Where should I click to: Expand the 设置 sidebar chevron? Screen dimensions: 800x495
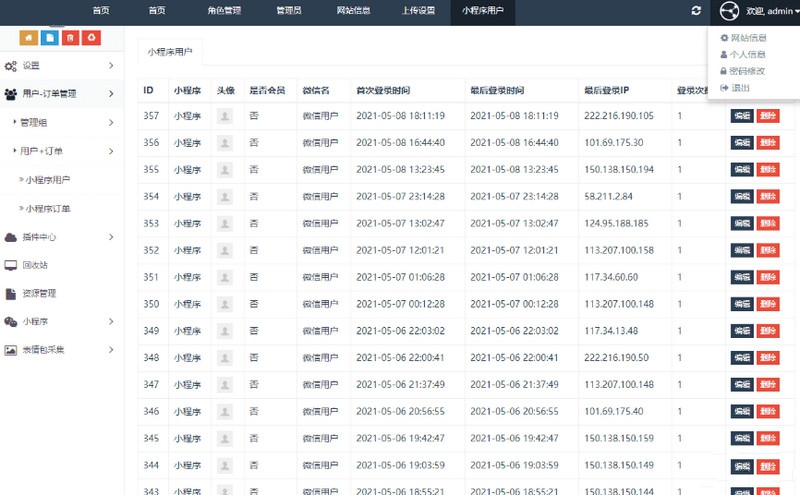click(111, 65)
